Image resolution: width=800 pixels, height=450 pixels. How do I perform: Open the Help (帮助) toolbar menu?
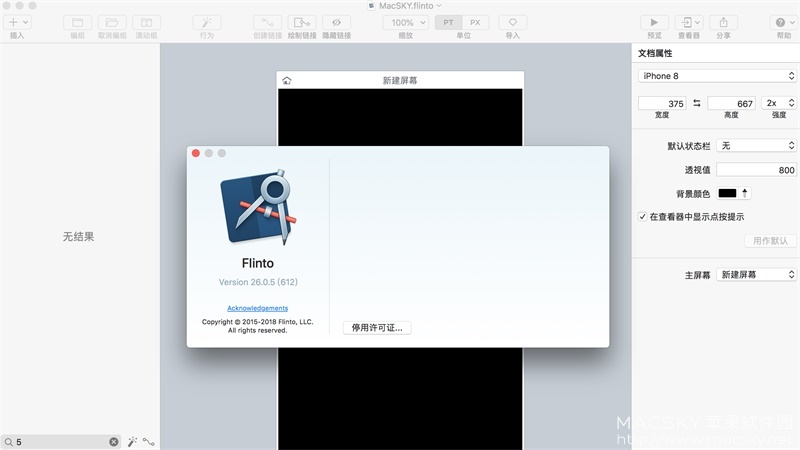(784, 22)
